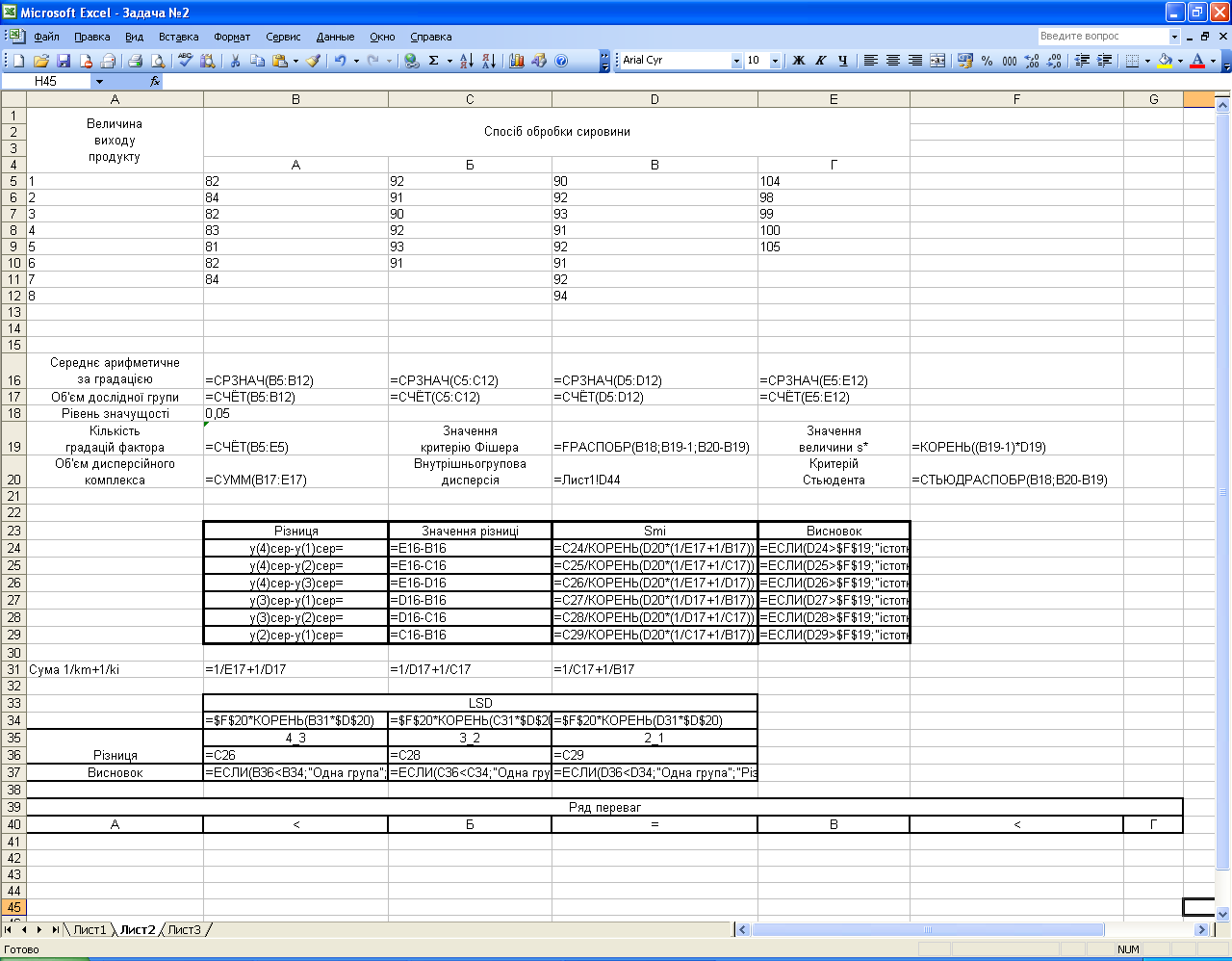Open the Файл menu
The width and height of the screenshot is (1232, 961).
click(x=46, y=37)
